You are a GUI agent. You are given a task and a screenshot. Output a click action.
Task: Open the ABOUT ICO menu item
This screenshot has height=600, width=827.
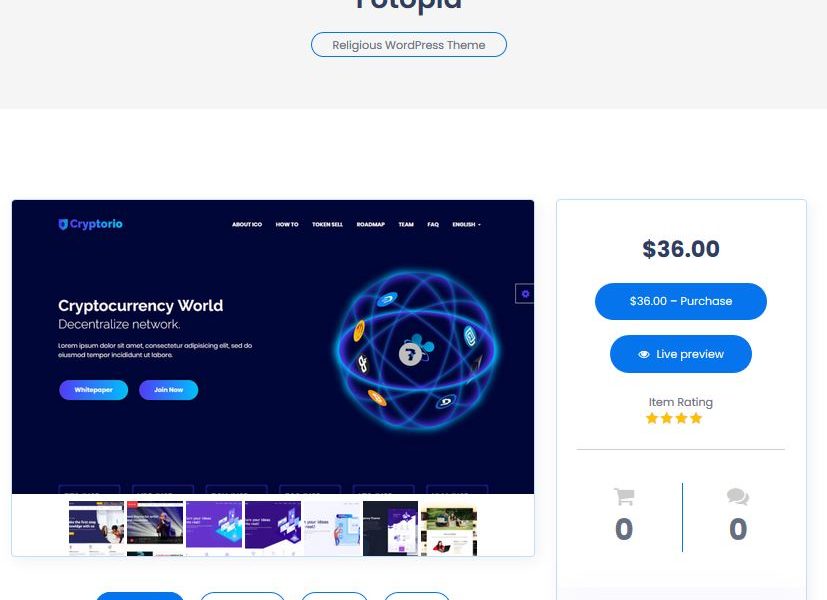(x=247, y=225)
